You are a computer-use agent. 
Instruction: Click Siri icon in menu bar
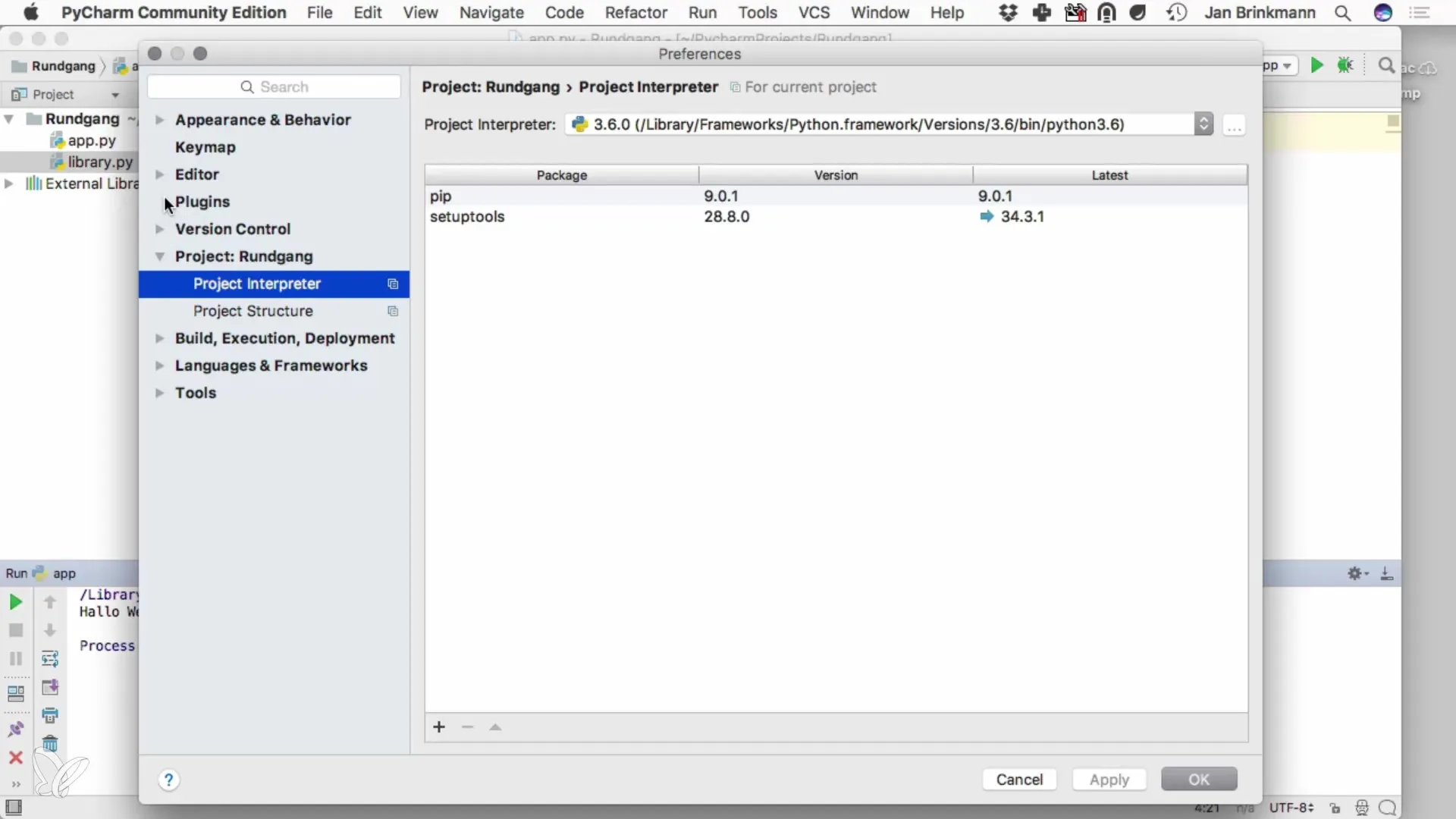(x=1383, y=13)
